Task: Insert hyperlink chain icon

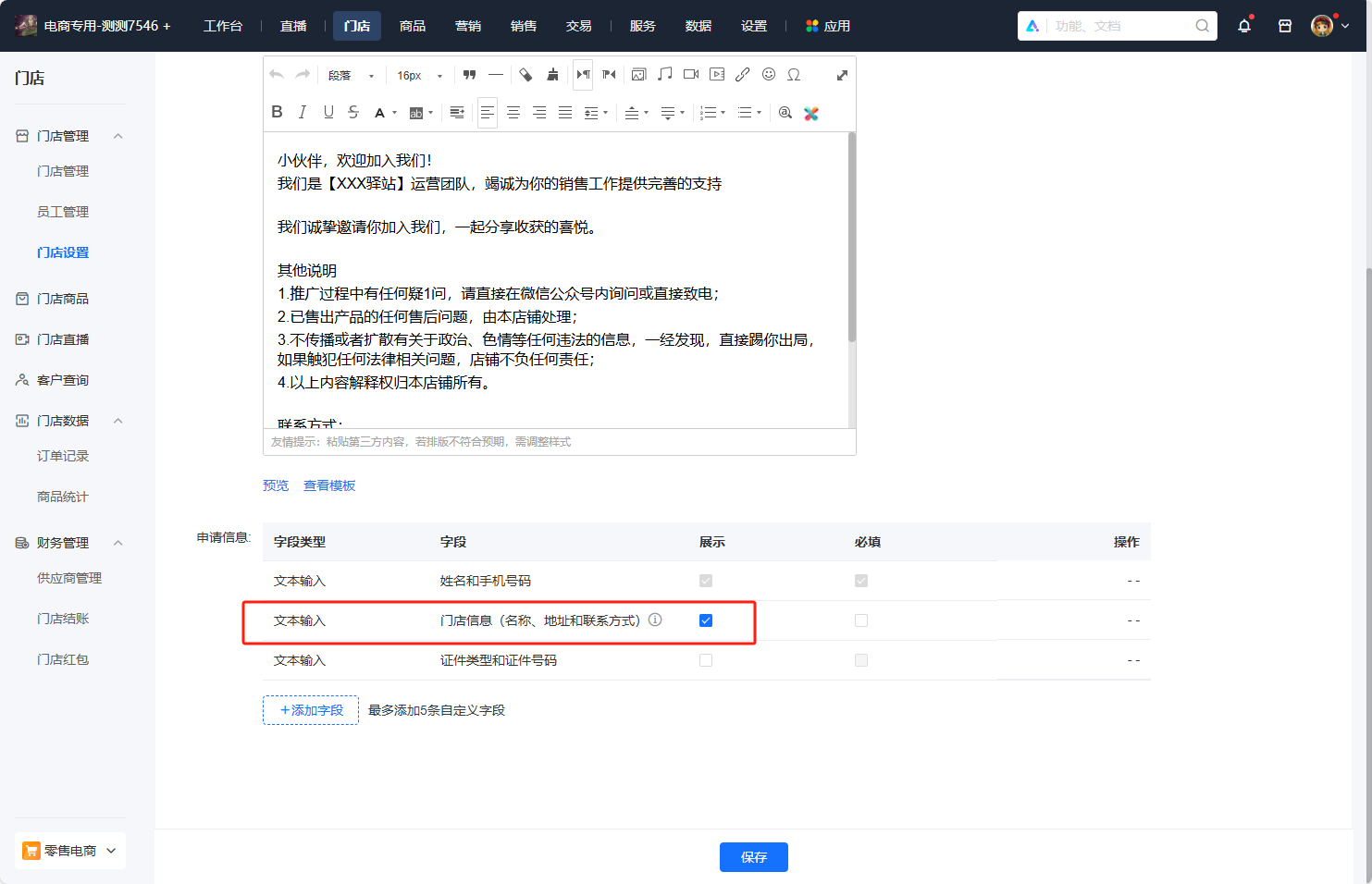Action: point(743,75)
